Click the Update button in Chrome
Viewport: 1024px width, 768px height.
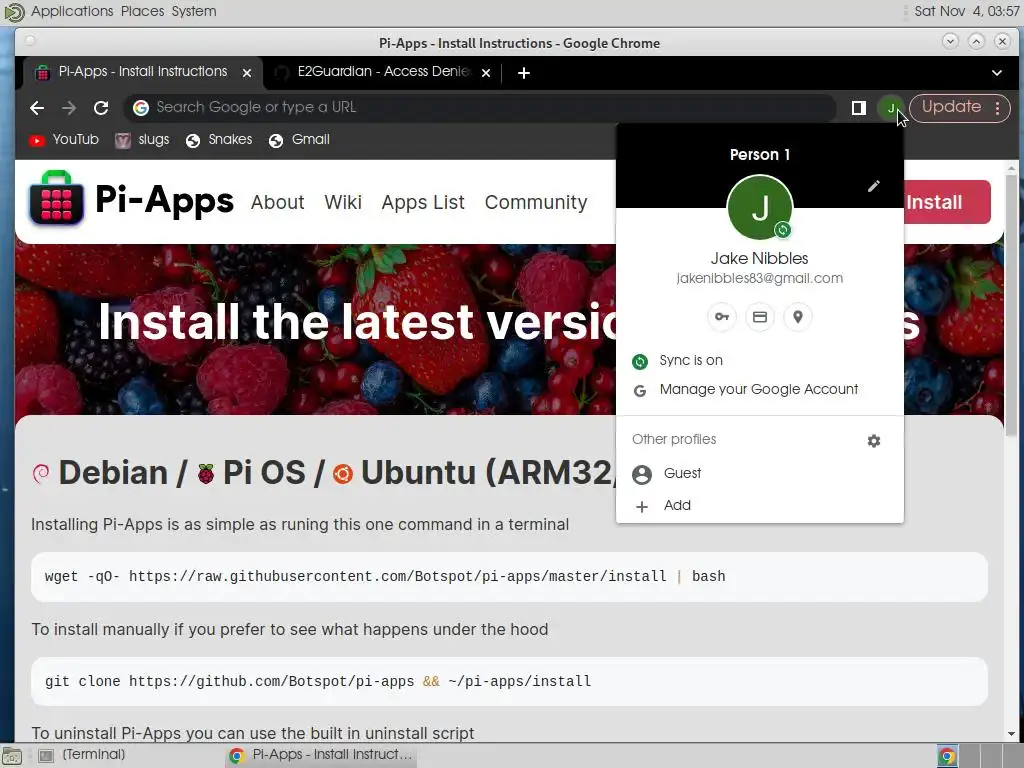(x=951, y=107)
